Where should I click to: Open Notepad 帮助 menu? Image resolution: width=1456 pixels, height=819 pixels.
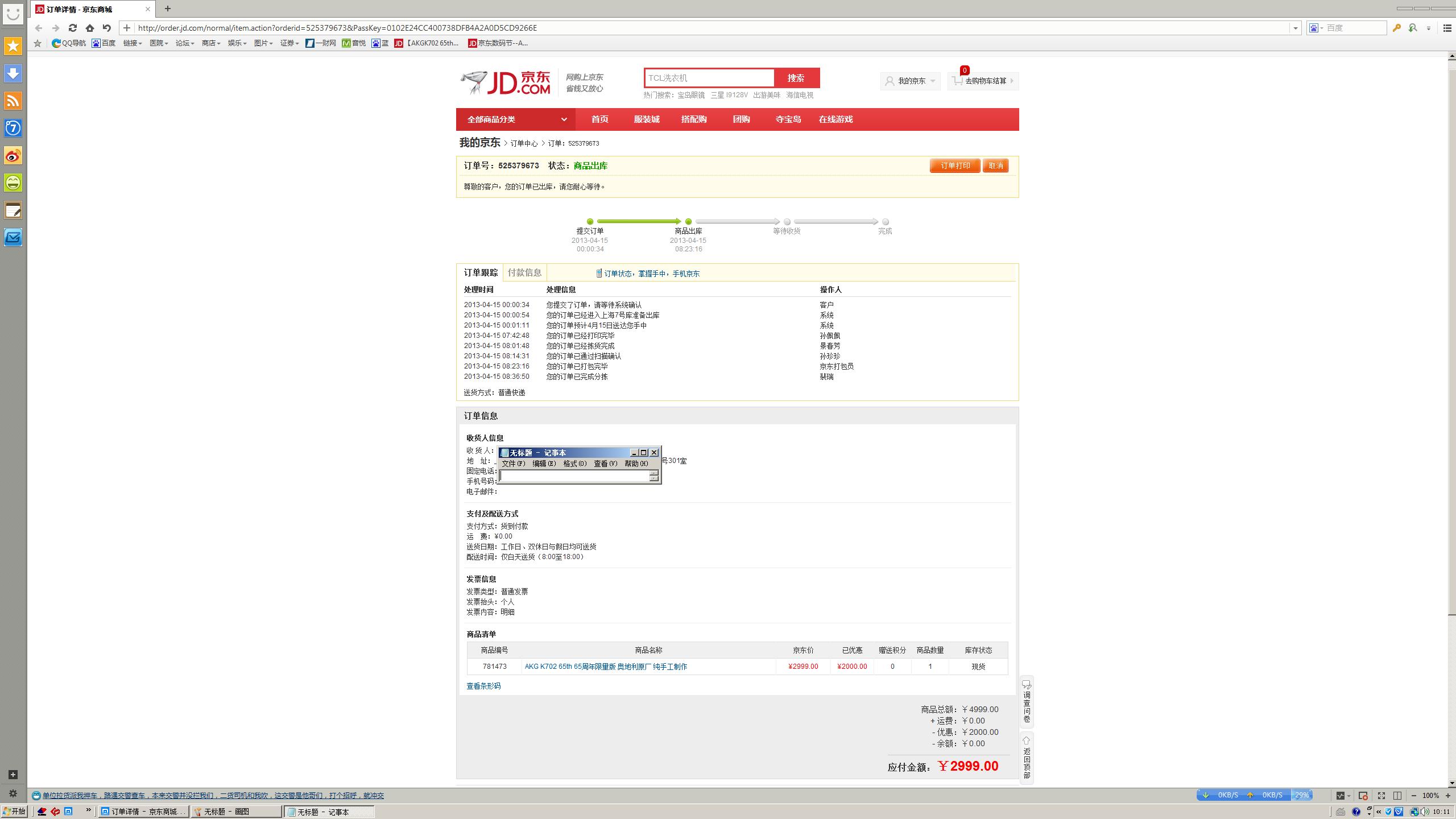[636, 464]
